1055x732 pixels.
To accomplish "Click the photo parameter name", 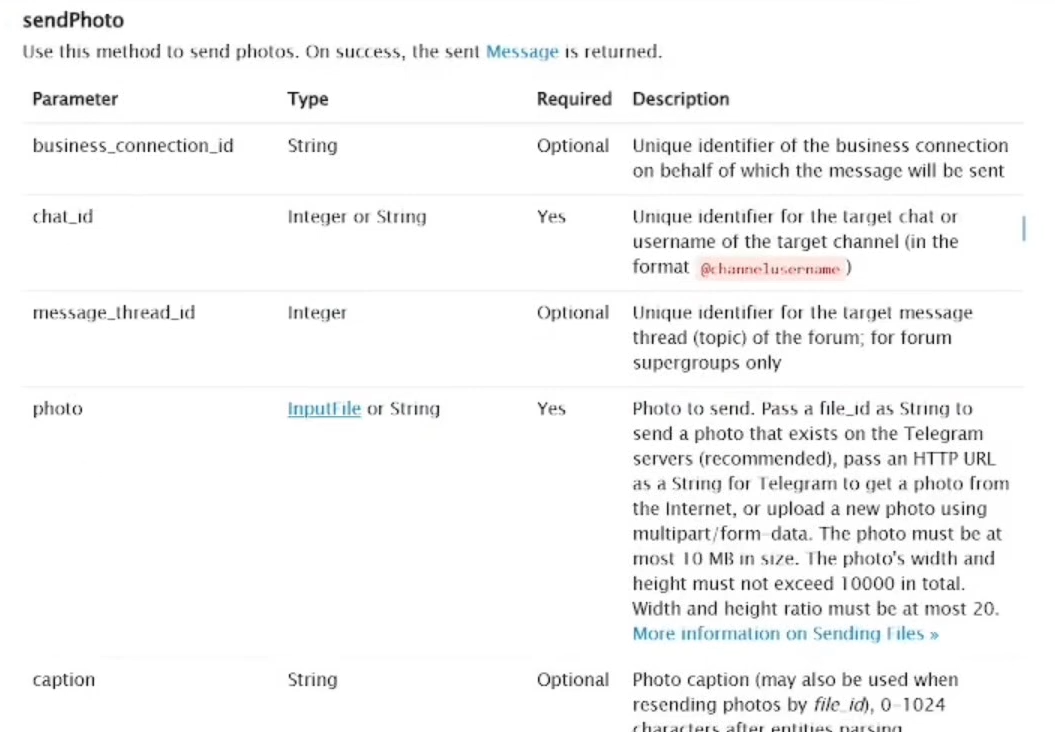I will pos(58,409).
